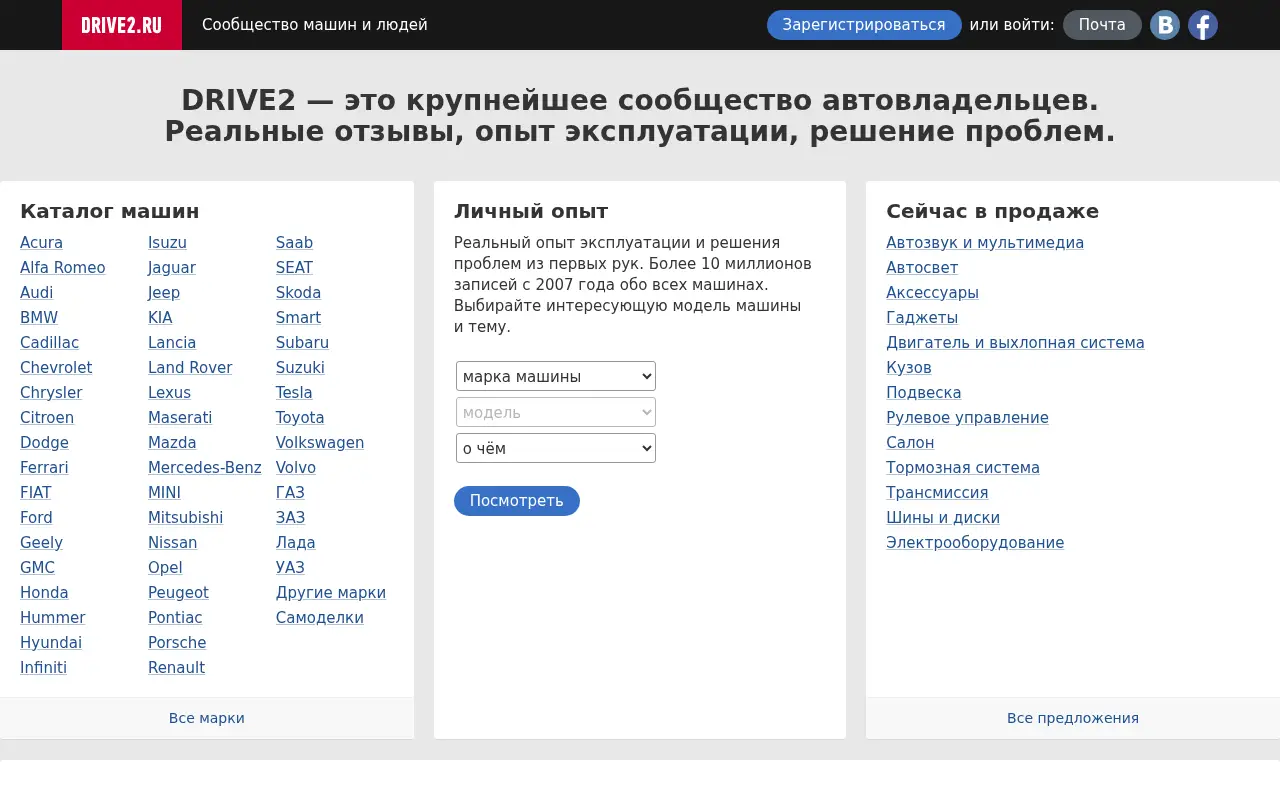
Task: Choose Mitsubishi in the catalog
Action: 186,518
